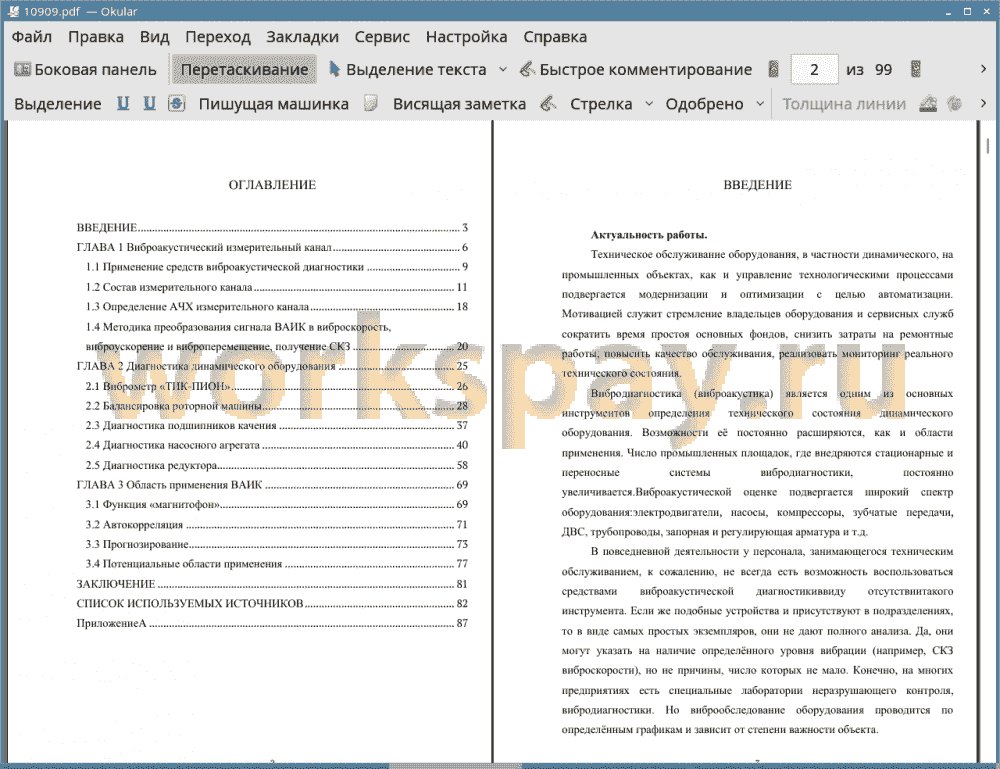Open the Файл menu
The image size is (1000, 769).
(31, 37)
